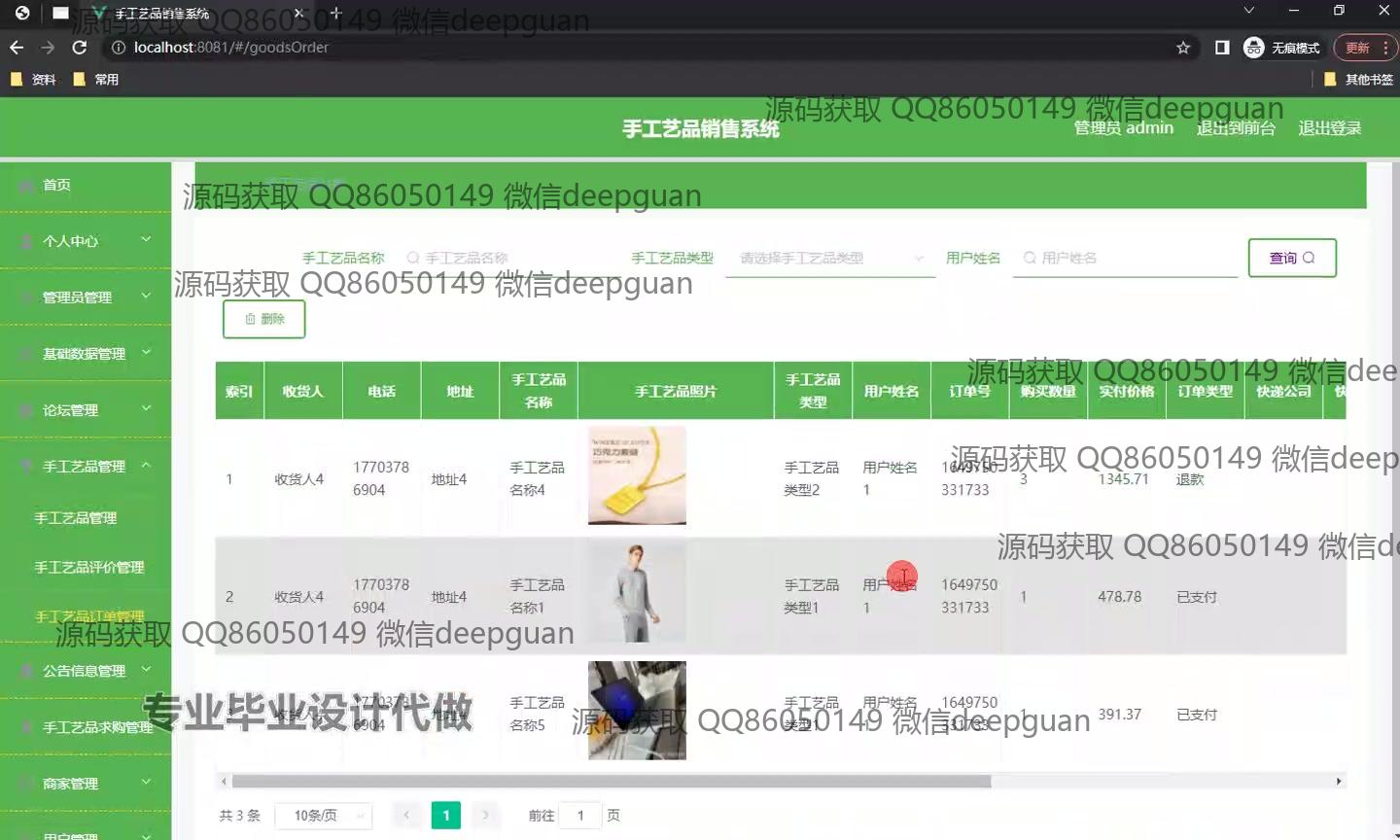Click 退出到前台 link in the header

point(1236,128)
